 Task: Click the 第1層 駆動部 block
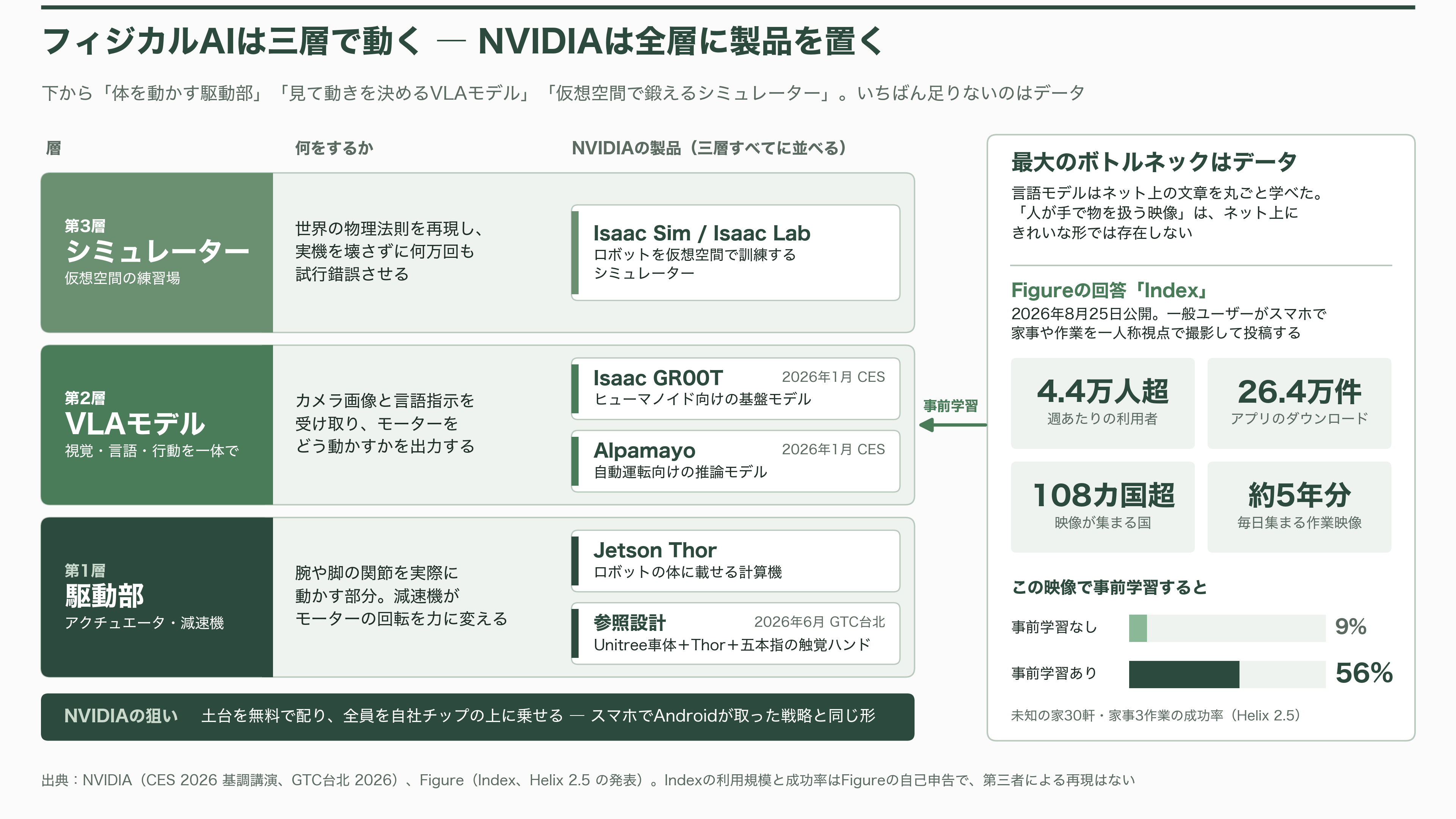(x=157, y=597)
